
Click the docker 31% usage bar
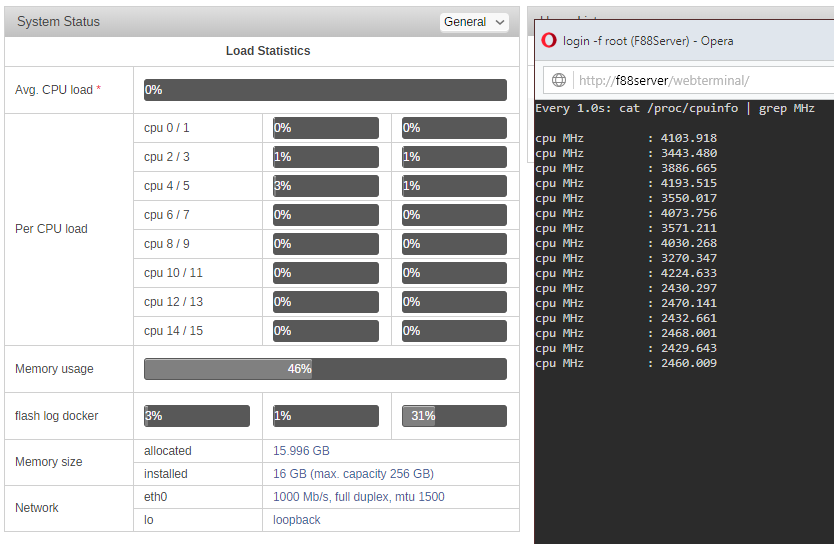[x=454, y=416]
